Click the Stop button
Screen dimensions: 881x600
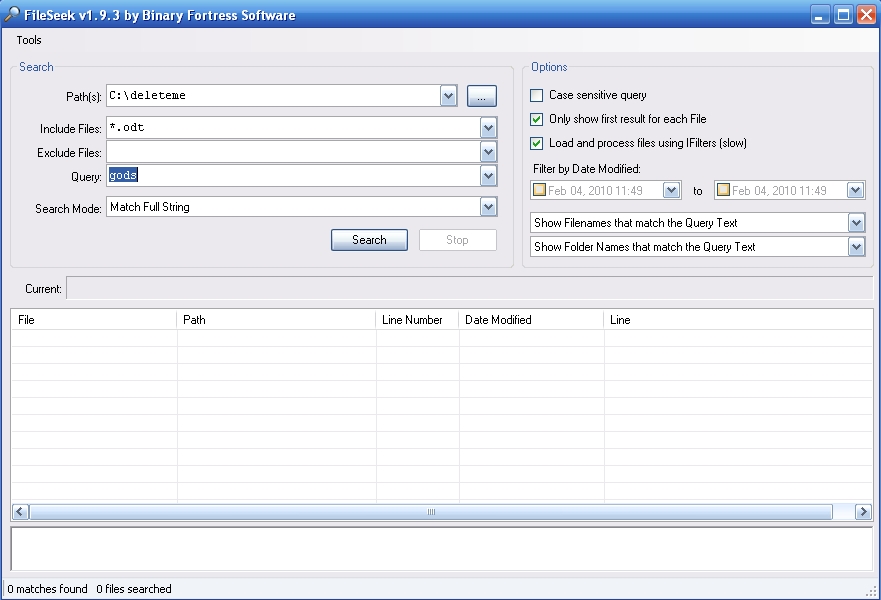point(457,240)
